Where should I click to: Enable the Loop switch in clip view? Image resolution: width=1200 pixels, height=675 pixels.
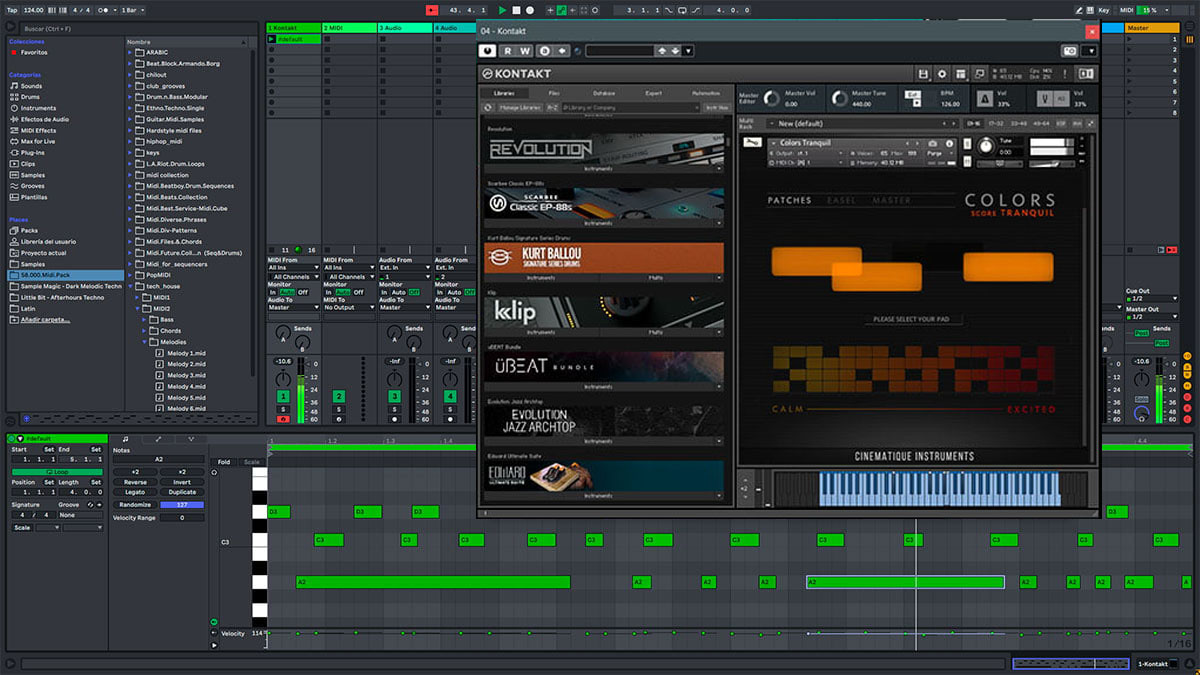click(56, 471)
